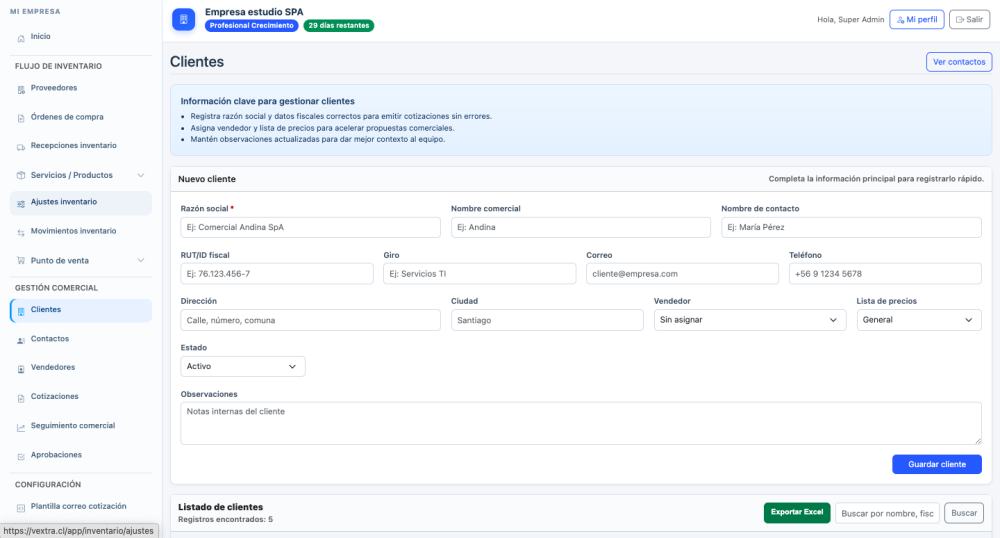Screen dimensions: 1000x538
Task: Expand the Punto de venta submenu
Action: tap(140, 261)
